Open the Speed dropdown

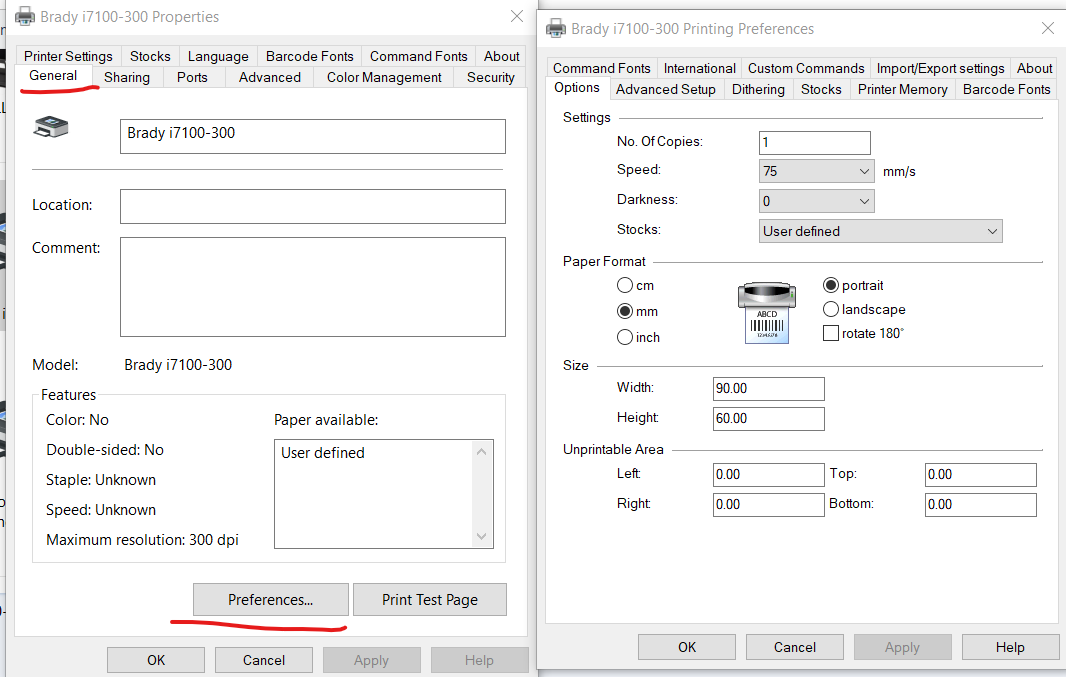(x=816, y=171)
